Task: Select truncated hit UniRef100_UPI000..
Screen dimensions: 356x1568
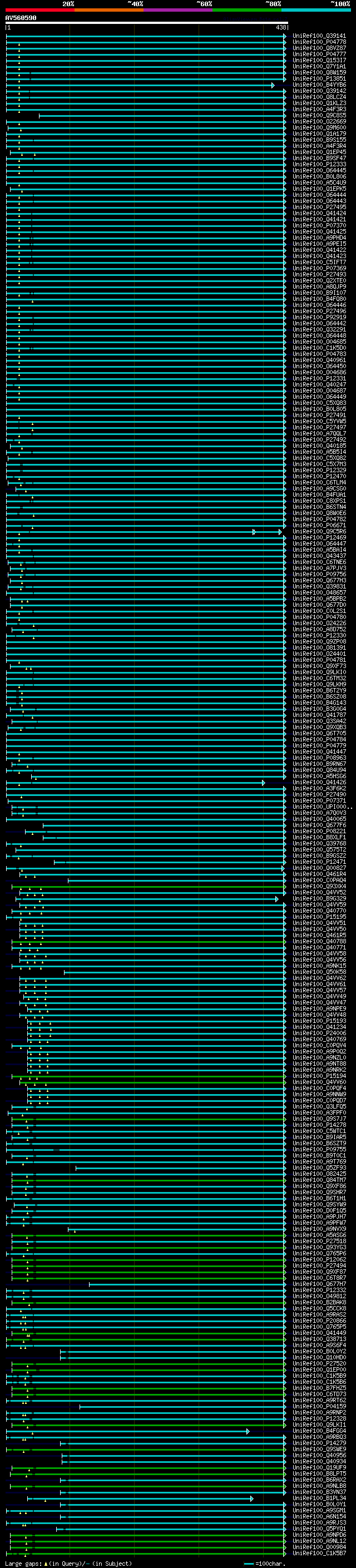Action: (x=322, y=807)
